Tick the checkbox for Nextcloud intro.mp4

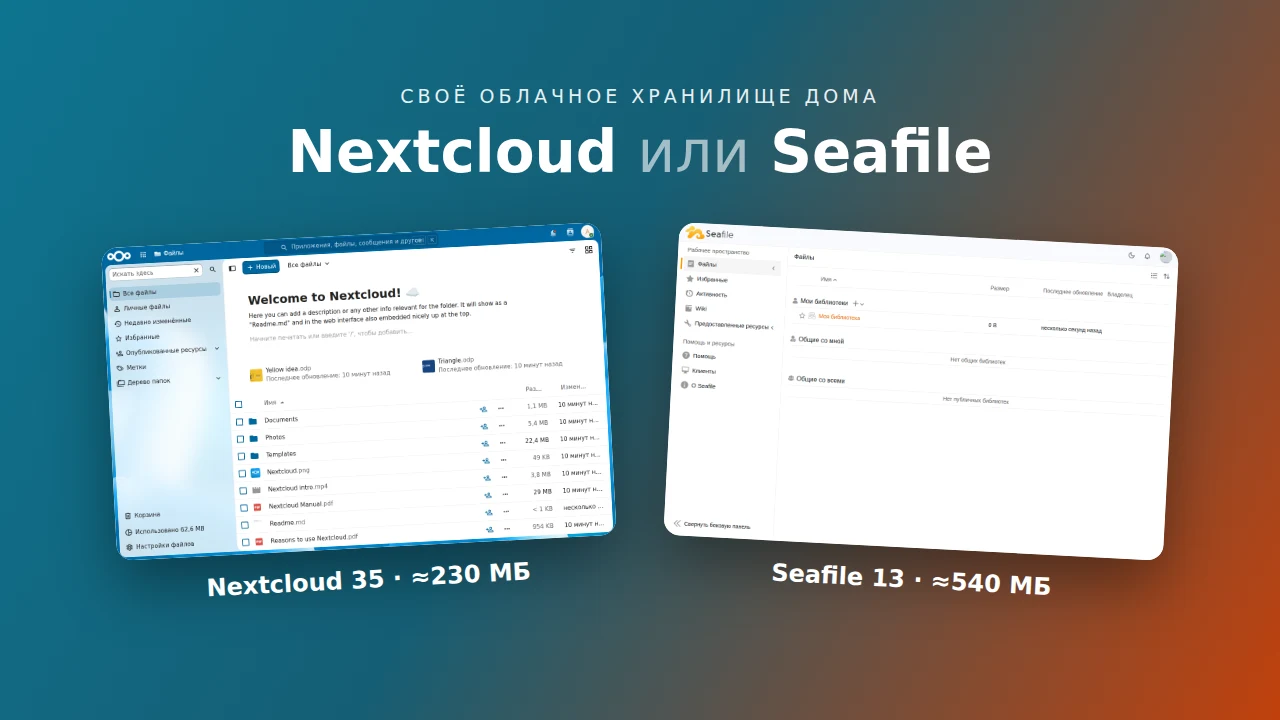243,491
